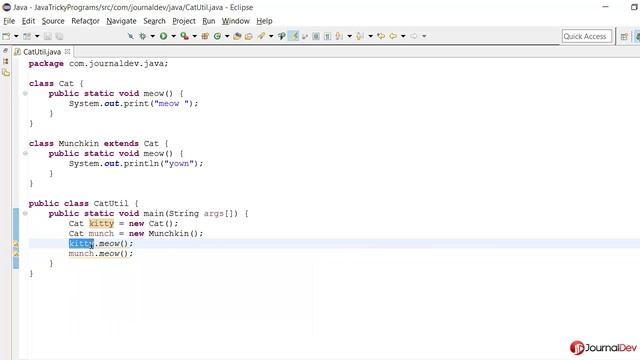Image resolution: width=640 pixels, height=360 pixels.
Task: Click the "class Munchkin extends Cat" line
Action: coord(98,144)
